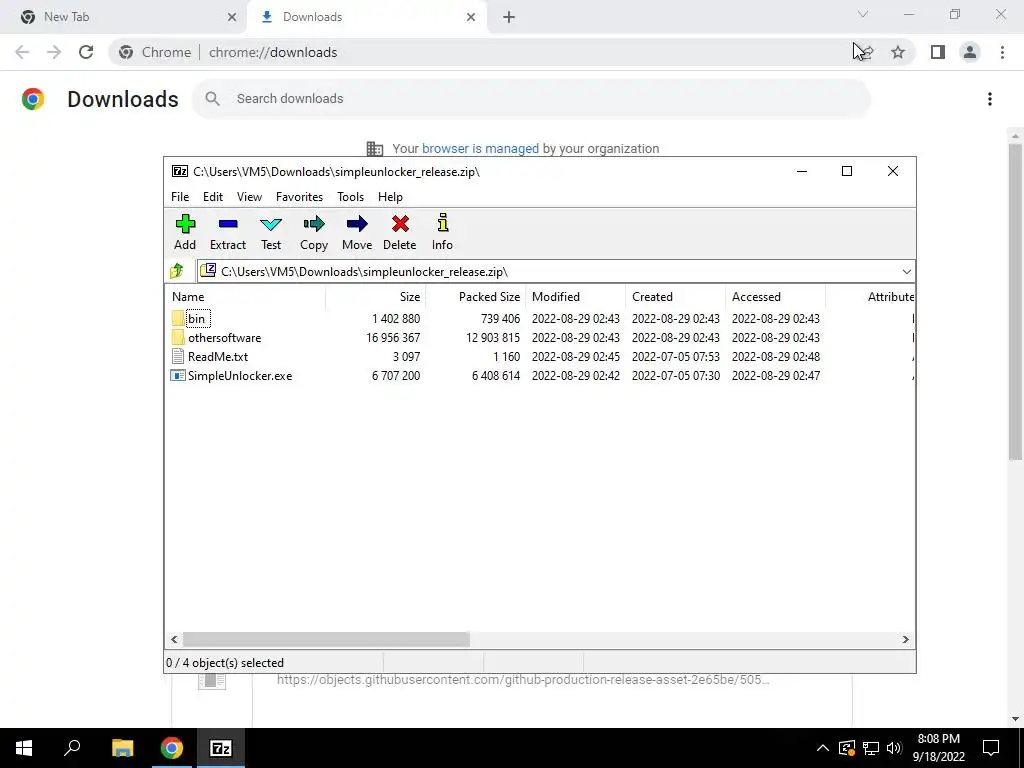Click the Add toolbar icon in 7-Zip
The width and height of the screenshot is (1024, 768).
pos(185,232)
